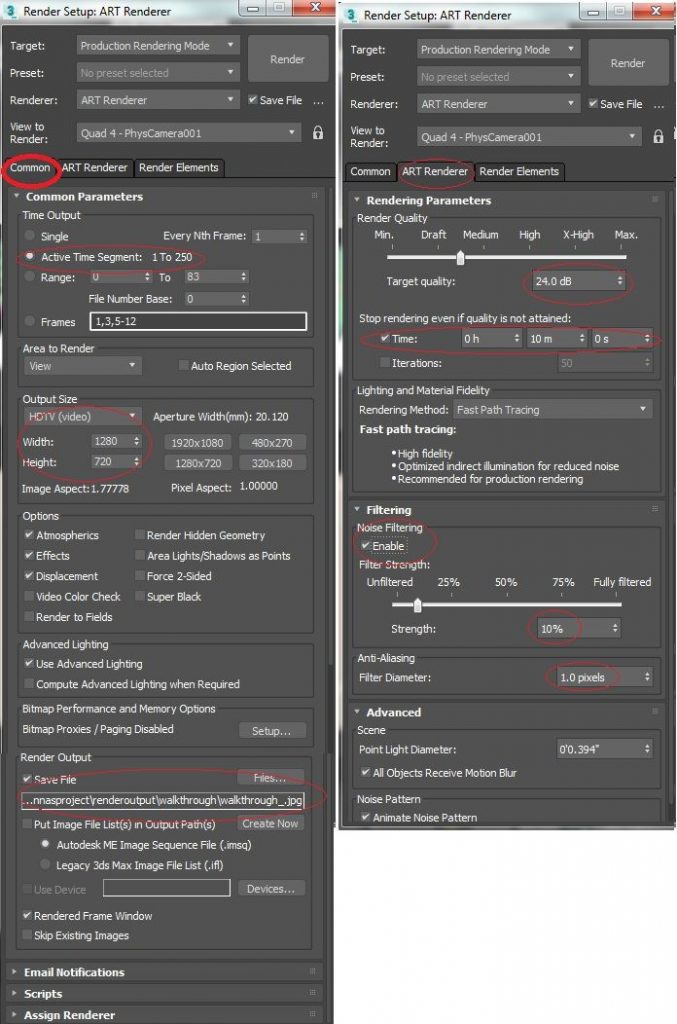The height and width of the screenshot is (1024, 677).
Task: Toggle Noise Filtering Enable checkbox
Action: pyautogui.click(x=365, y=547)
